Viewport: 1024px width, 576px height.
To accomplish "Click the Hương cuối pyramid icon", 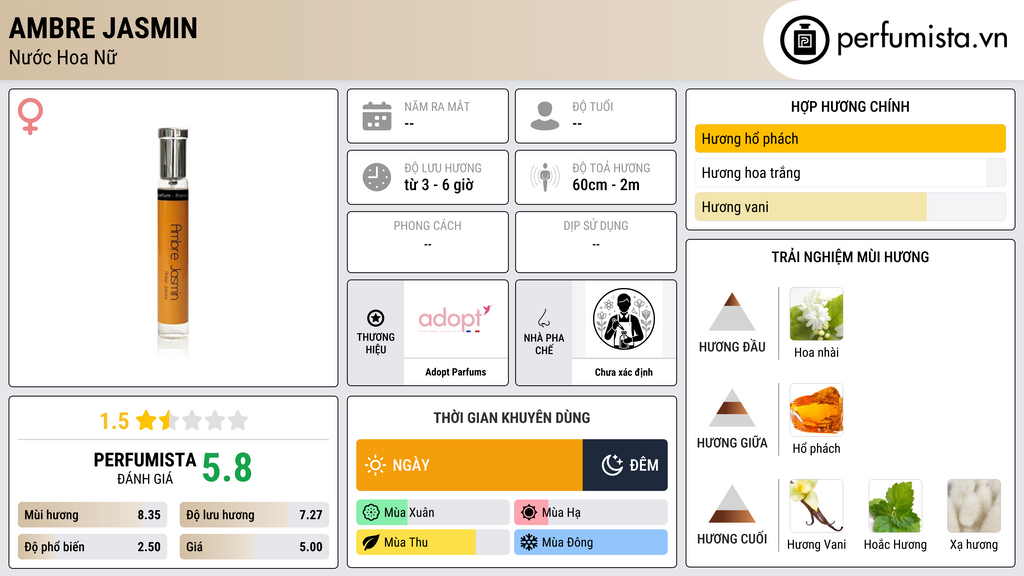I will pyautogui.click(x=732, y=504).
